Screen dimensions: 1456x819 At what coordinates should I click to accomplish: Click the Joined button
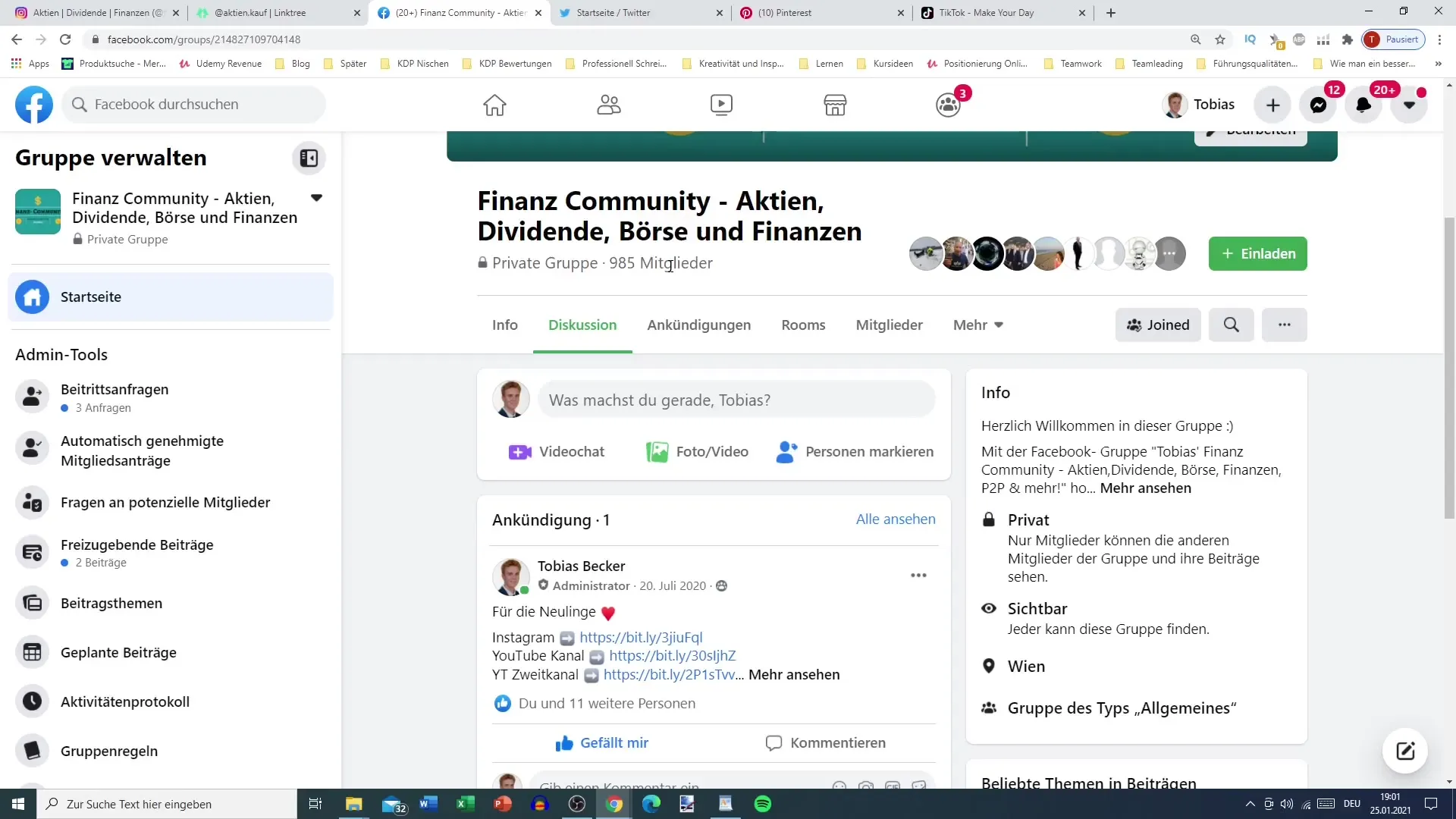tap(1157, 325)
